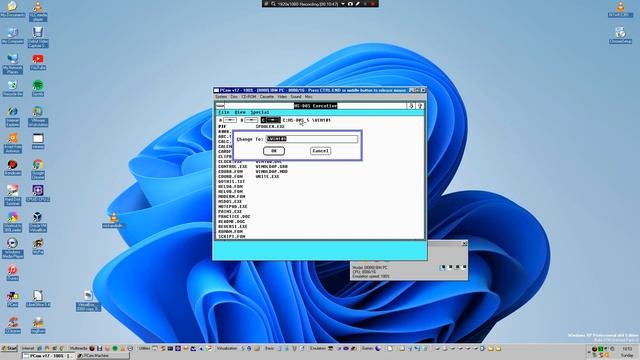Open the View menu in MS-DOS Executive
The width and height of the screenshot is (640, 360).
point(240,112)
